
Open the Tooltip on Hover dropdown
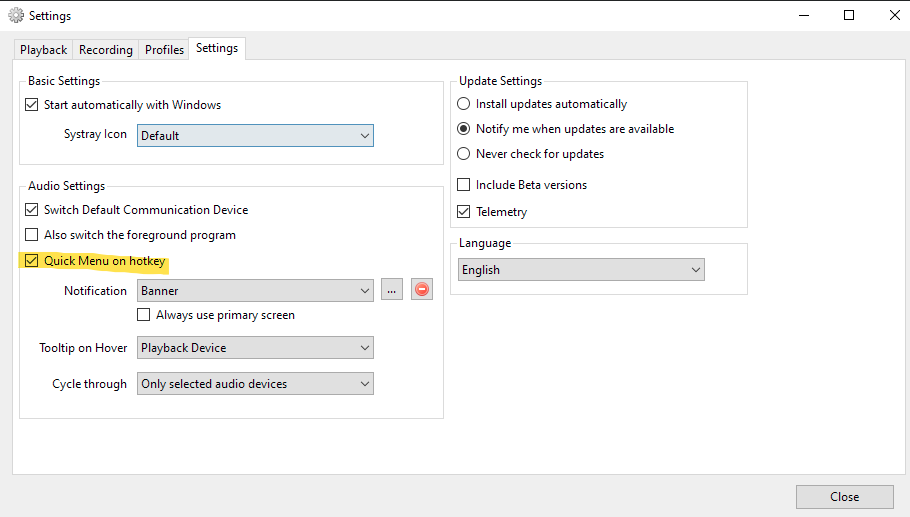click(255, 348)
